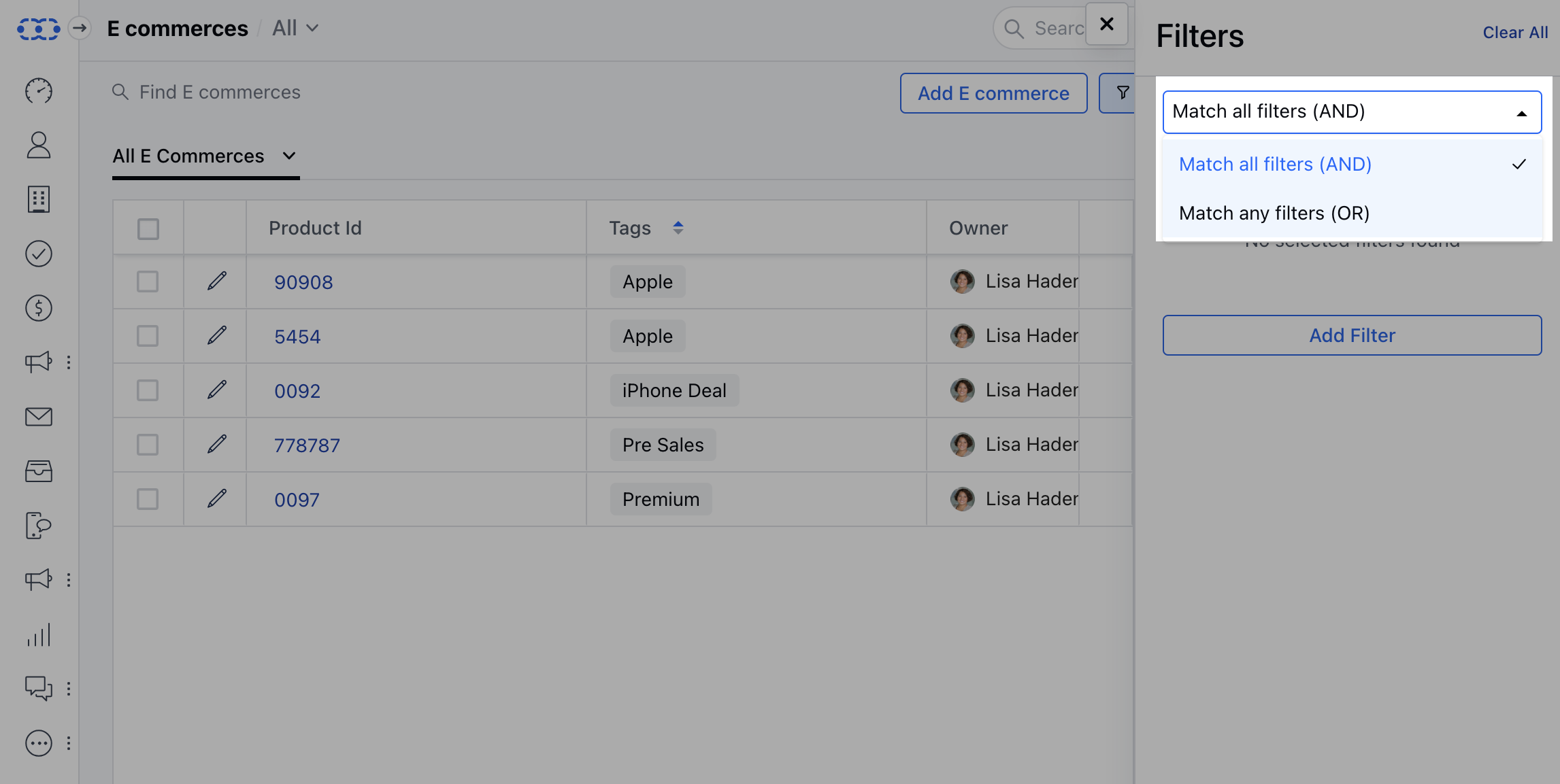Screen dimensions: 1560x784
Task: Open the dashboard gauge icon in sidebar
Action: 39,90
